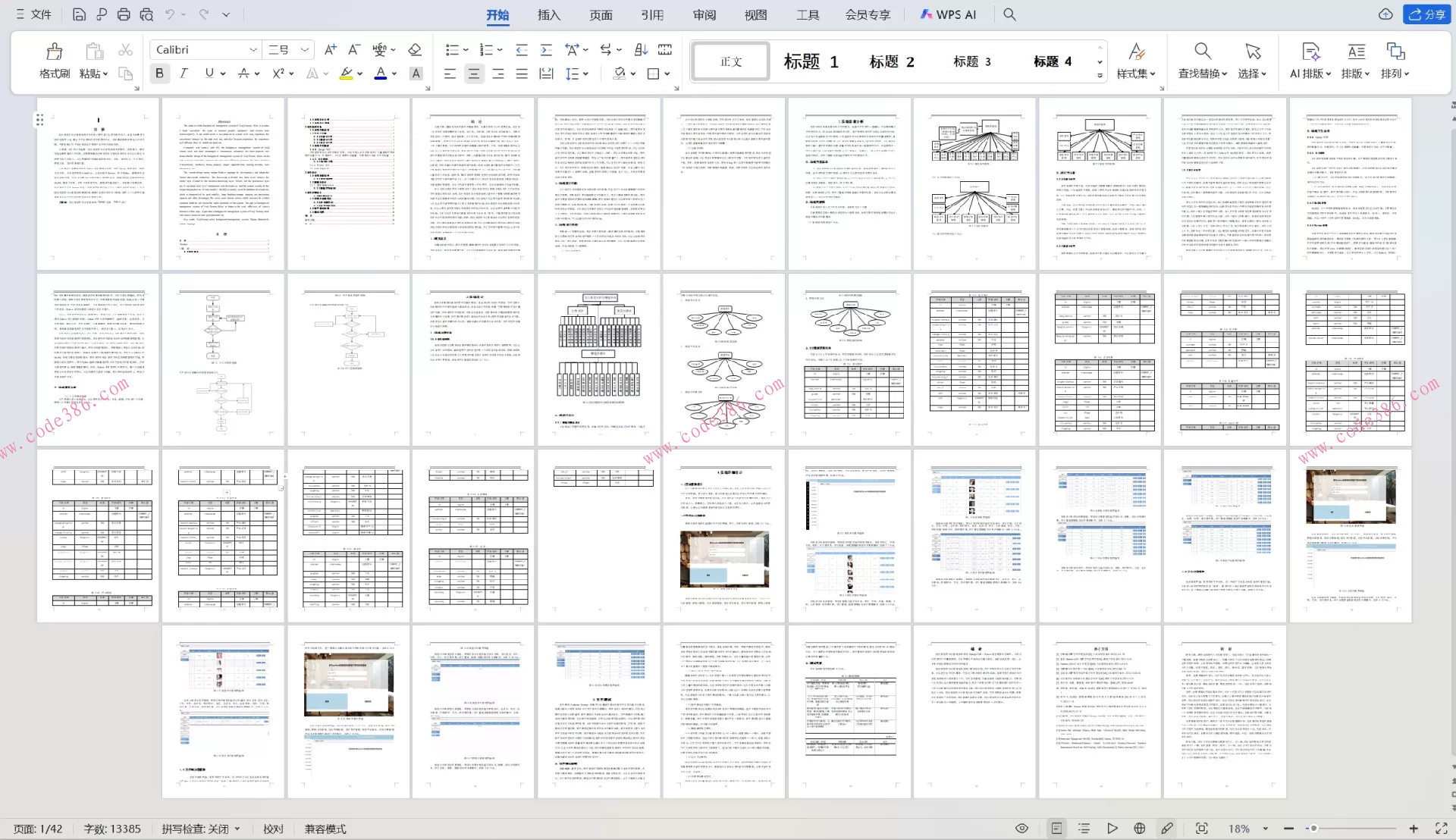
Task: Apply the 标题 1 heading style
Action: coord(810,61)
